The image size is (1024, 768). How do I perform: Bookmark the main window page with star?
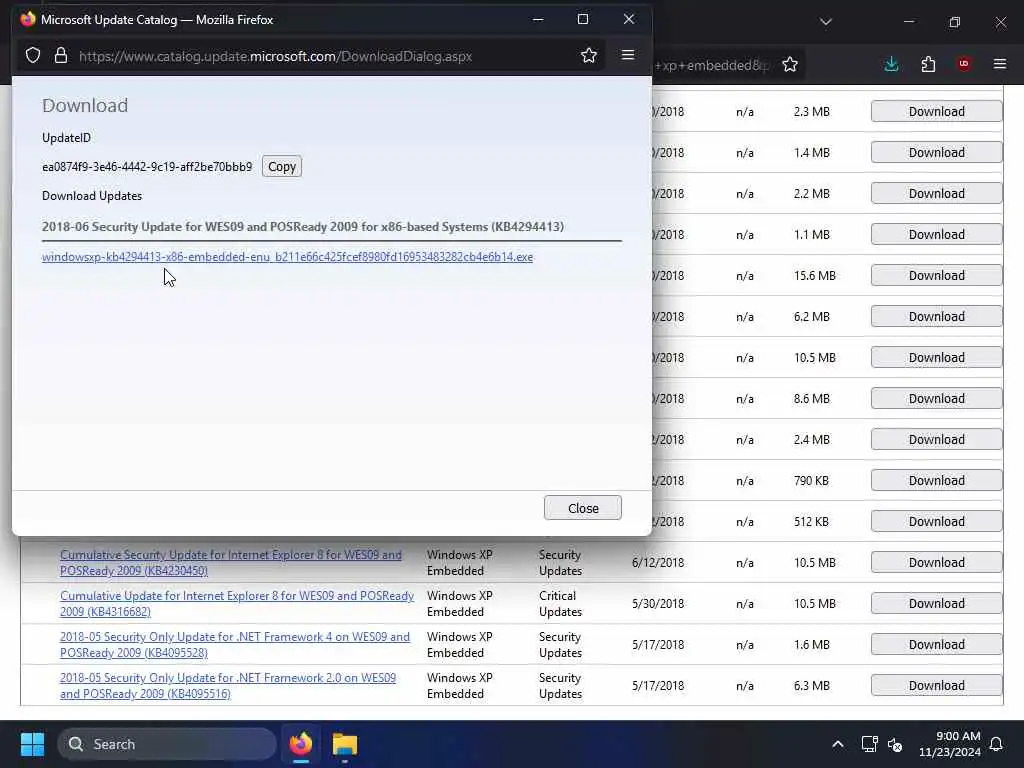coord(790,64)
